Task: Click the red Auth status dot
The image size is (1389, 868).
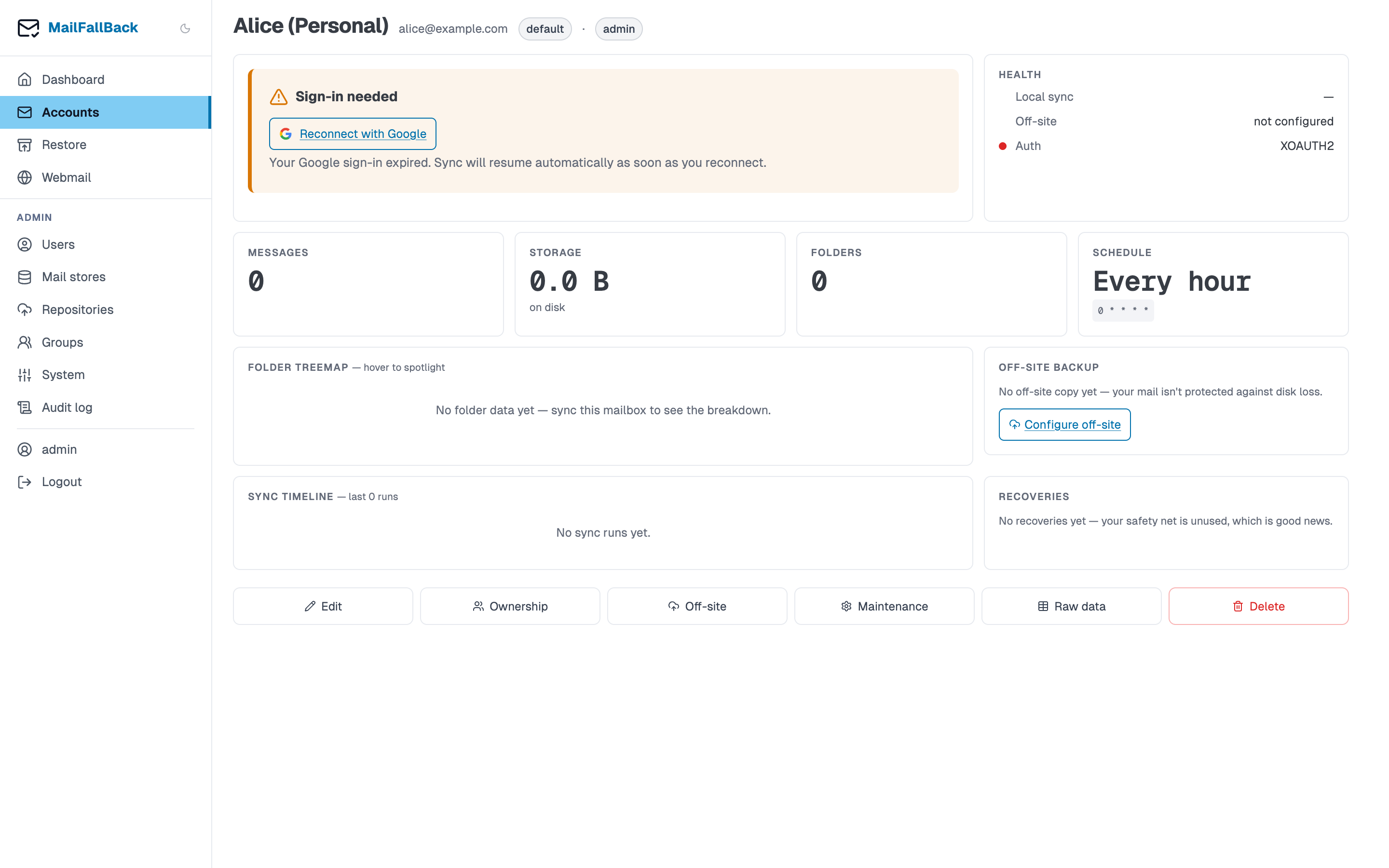Action: tap(1003, 146)
